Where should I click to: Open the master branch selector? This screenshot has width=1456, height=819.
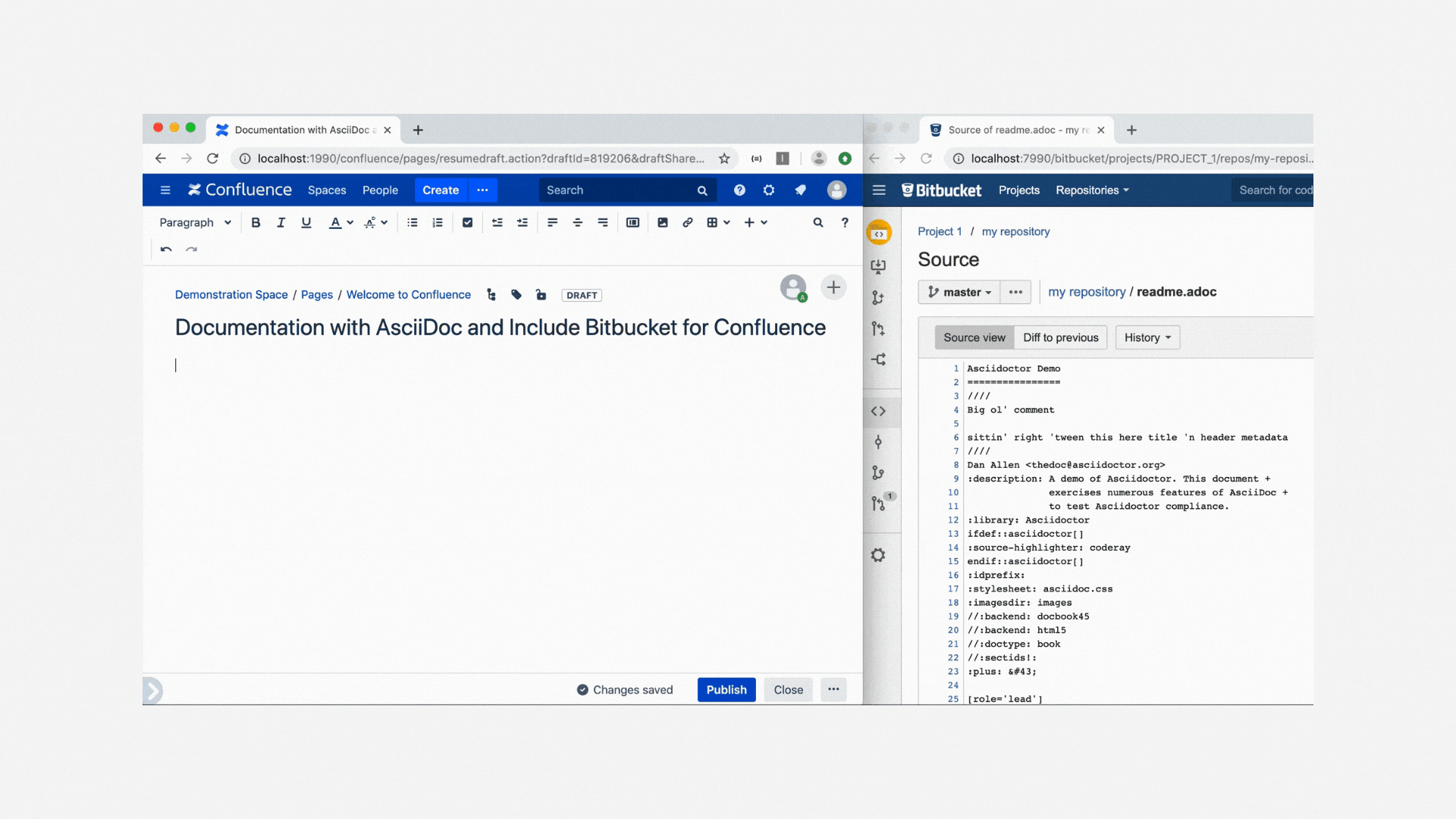coord(959,292)
